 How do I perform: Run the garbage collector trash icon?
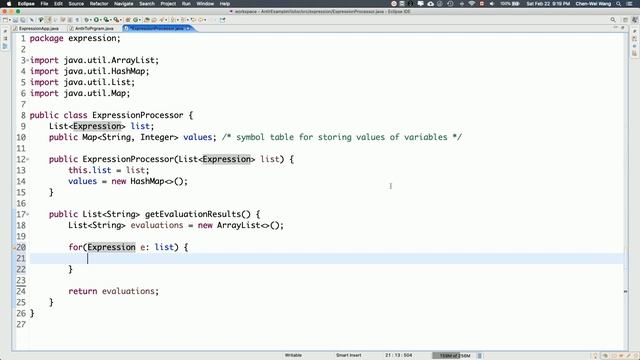point(480,356)
